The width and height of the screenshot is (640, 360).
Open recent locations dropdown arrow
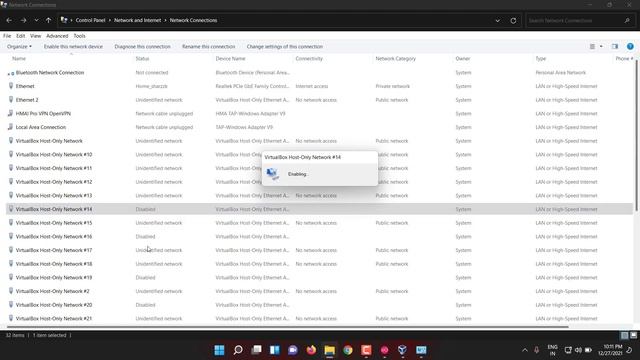(36, 20)
